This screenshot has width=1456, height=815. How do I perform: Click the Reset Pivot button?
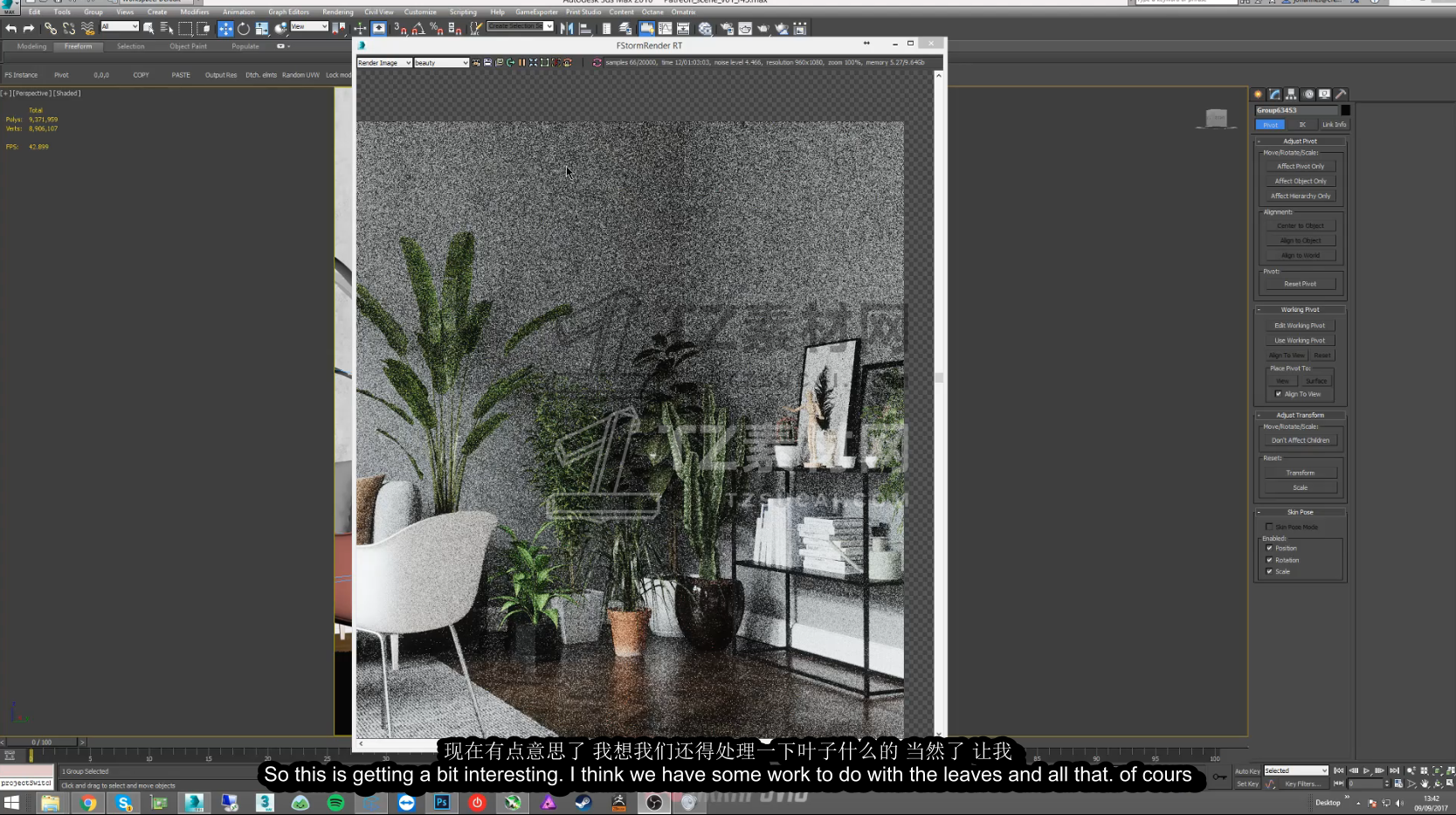coord(1301,284)
